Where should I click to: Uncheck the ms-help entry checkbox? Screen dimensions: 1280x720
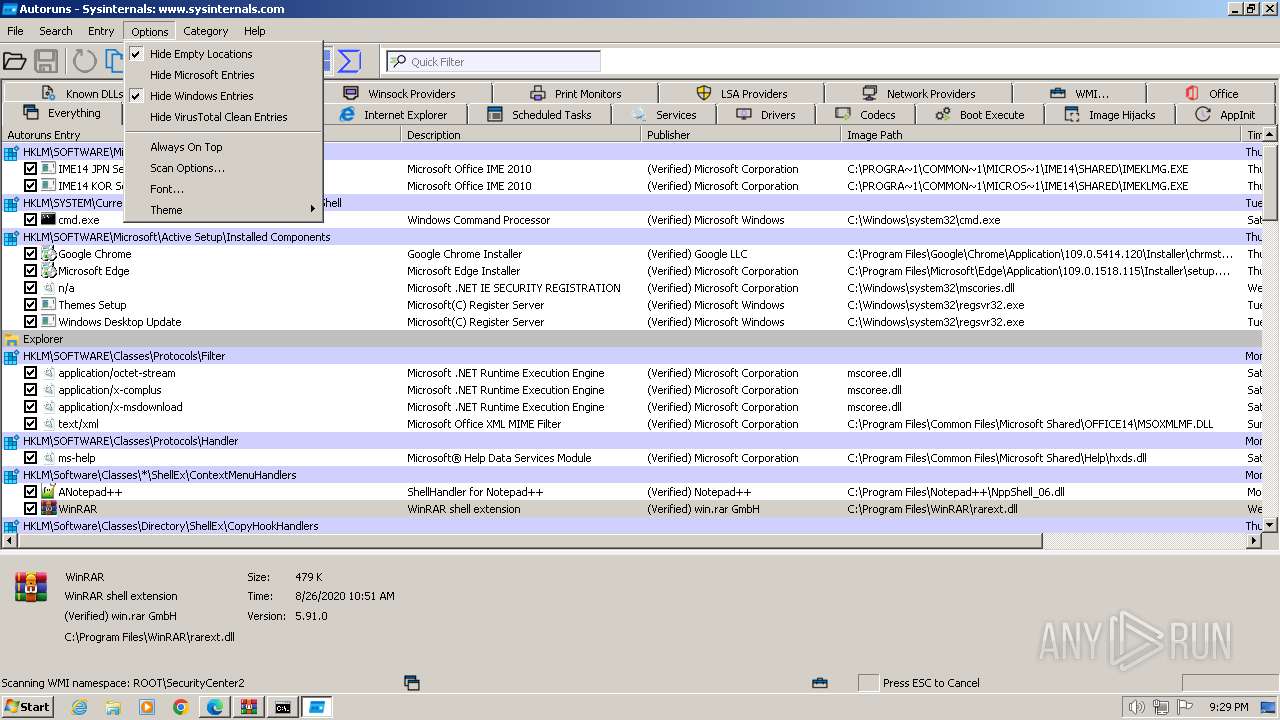(x=30, y=458)
